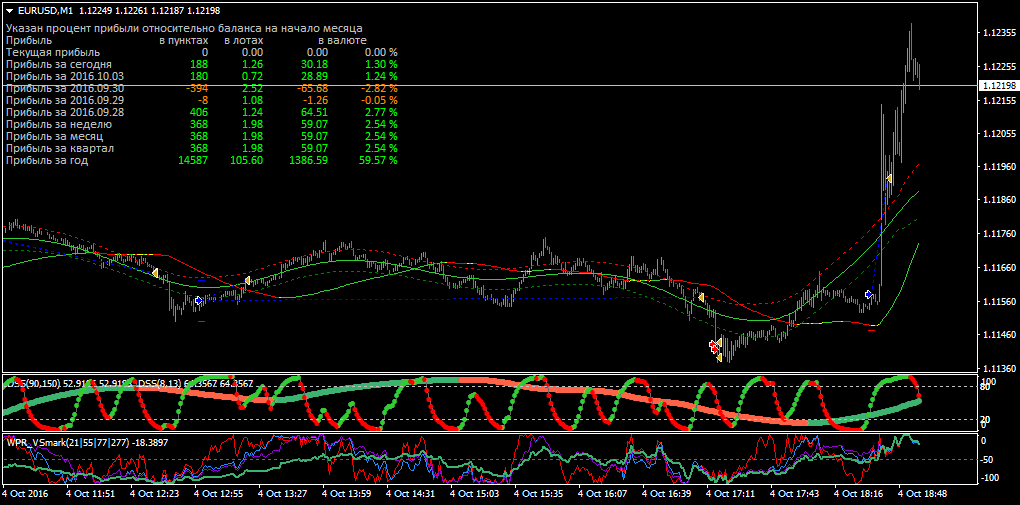This screenshot has width=1020, height=505.
Task: Click the 'Текущая прибыль' row label
Action: [x=53, y=52]
